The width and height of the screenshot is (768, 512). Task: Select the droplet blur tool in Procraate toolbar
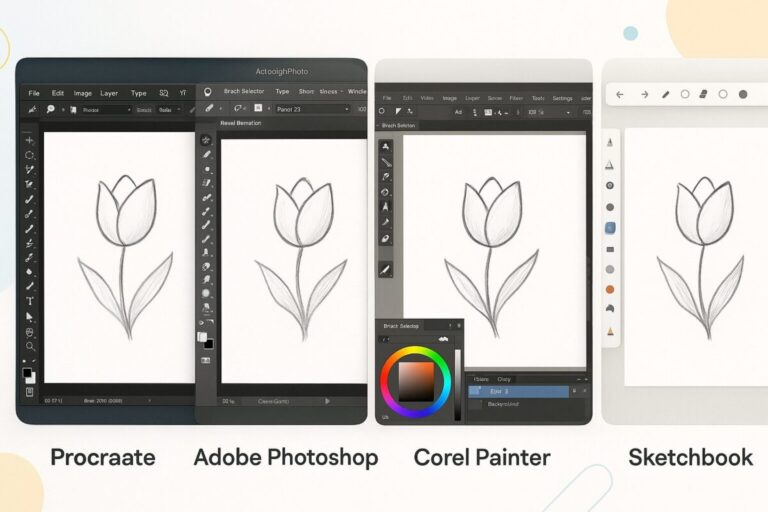tap(29, 272)
